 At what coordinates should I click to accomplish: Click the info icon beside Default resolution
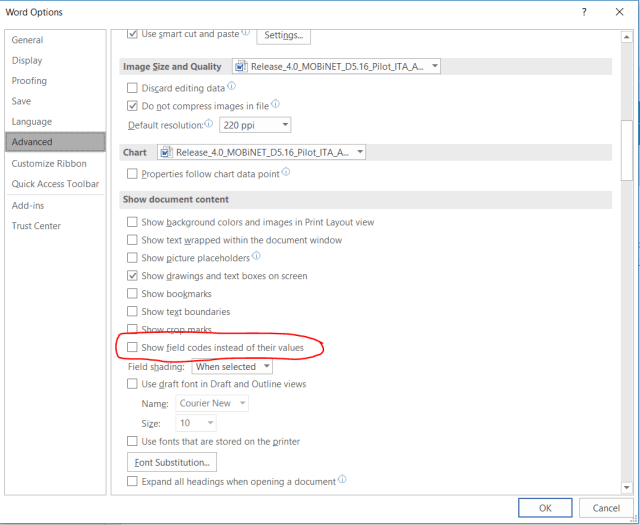[x=209, y=123]
